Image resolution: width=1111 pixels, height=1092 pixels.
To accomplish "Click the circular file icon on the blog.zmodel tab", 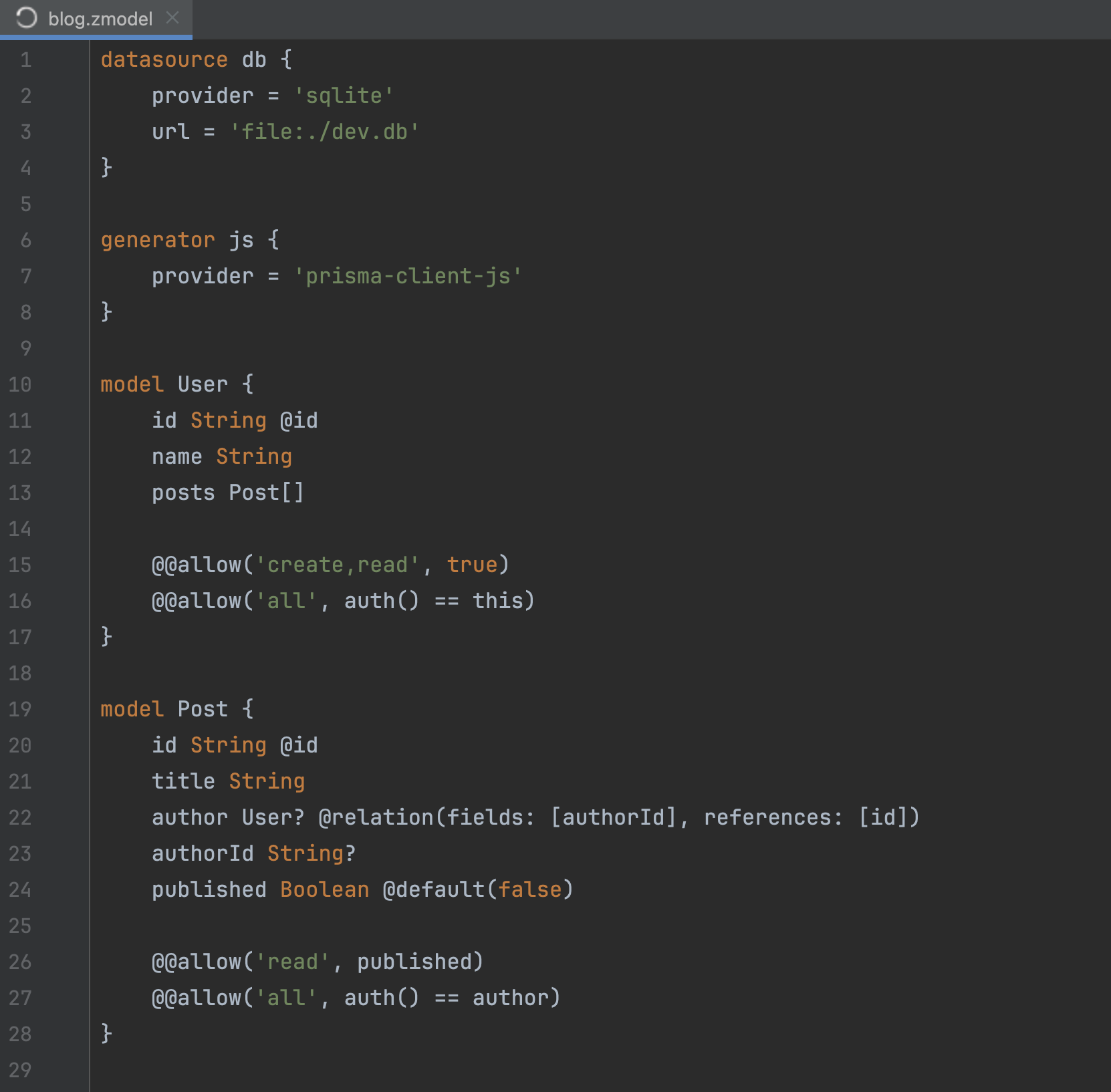I will [25, 19].
